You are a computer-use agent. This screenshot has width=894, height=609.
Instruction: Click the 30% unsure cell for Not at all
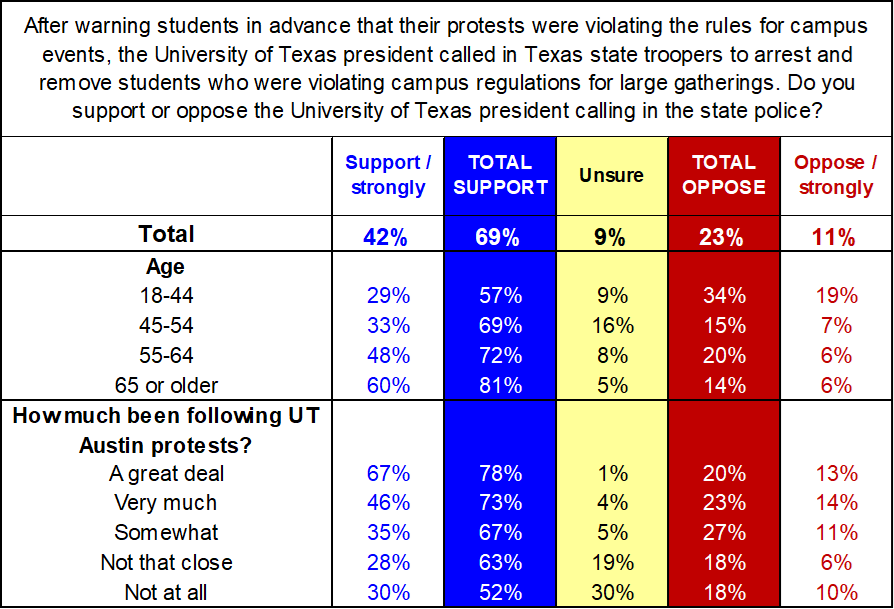tap(611, 592)
